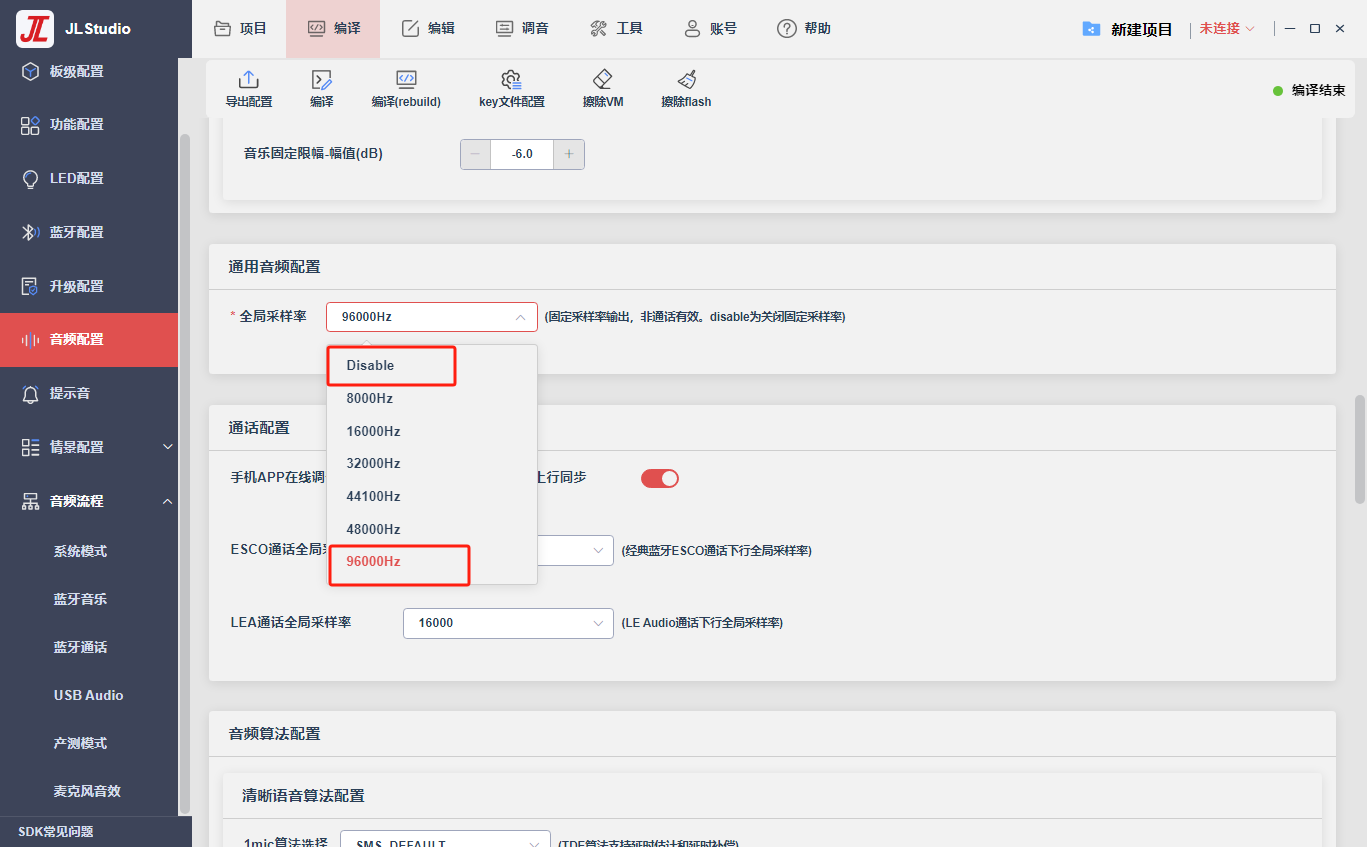1367x847 pixels.
Task: Increase 音乐固定限幅-幅值 with plus button
Action: pyautogui.click(x=569, y=154)
